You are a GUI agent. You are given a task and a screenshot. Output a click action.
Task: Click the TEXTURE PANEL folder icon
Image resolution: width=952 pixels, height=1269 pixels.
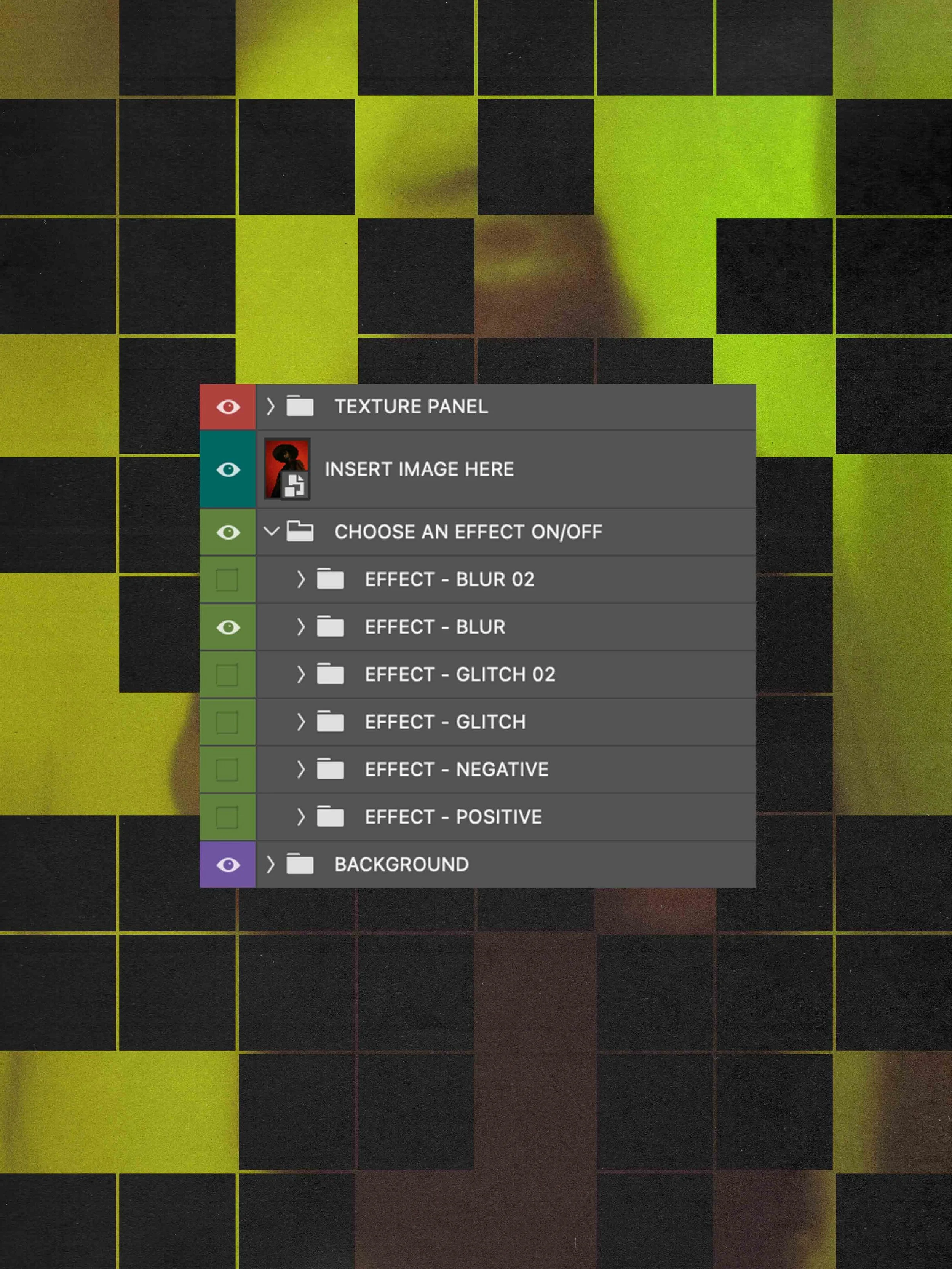[x=300, y=405]
